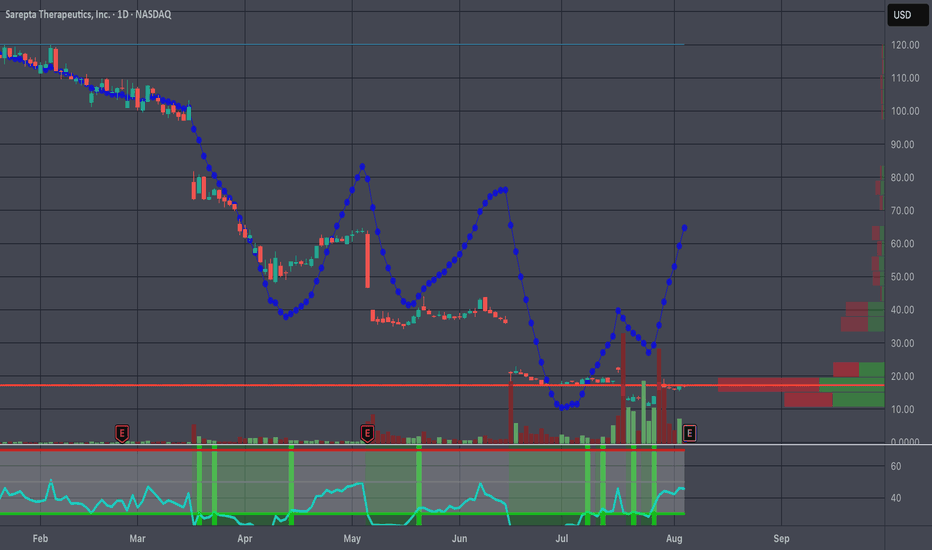Click the 80.00 price axis label

click(x=902, y=177)
